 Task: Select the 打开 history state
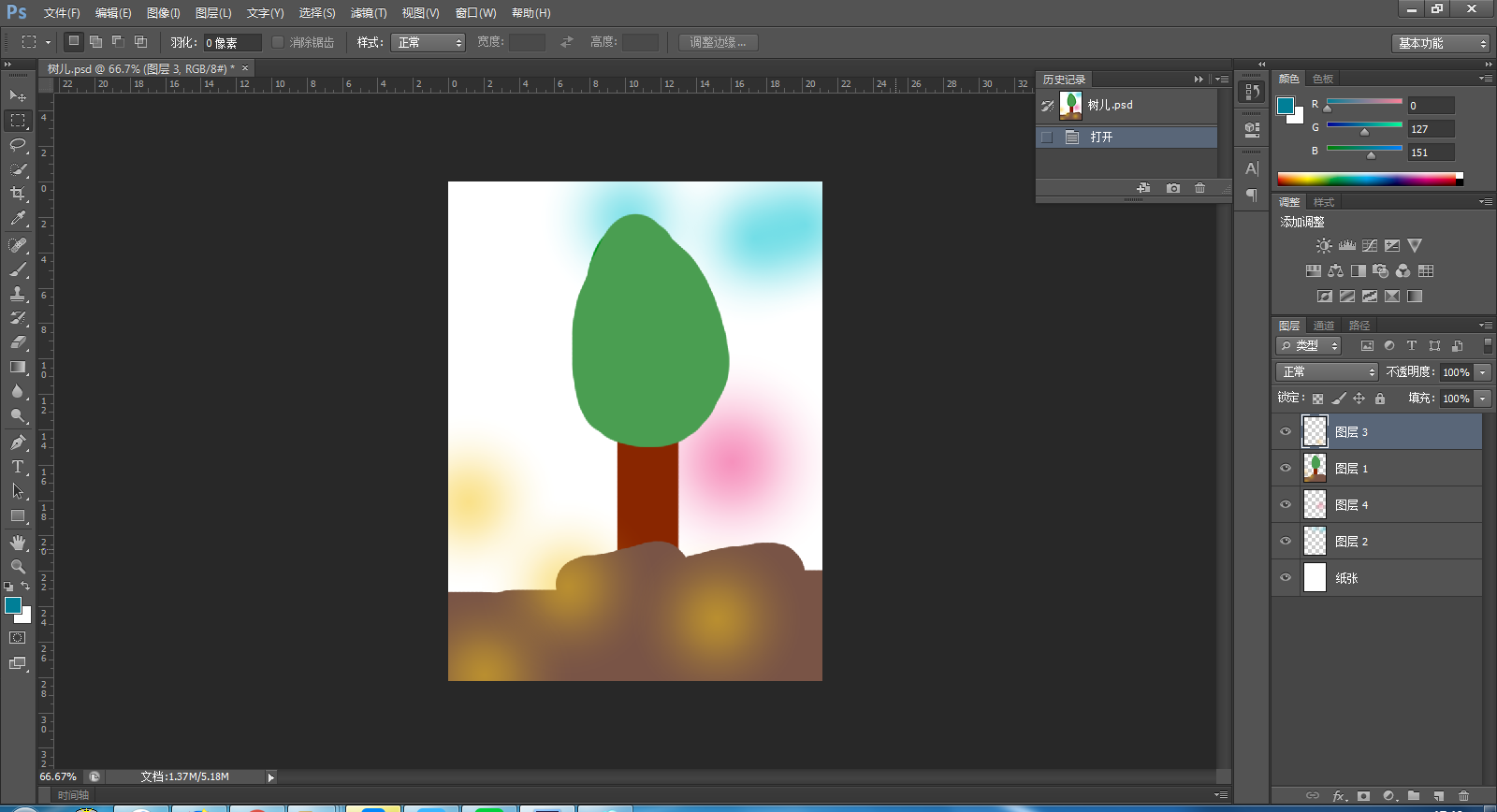tap(1101, 138)
